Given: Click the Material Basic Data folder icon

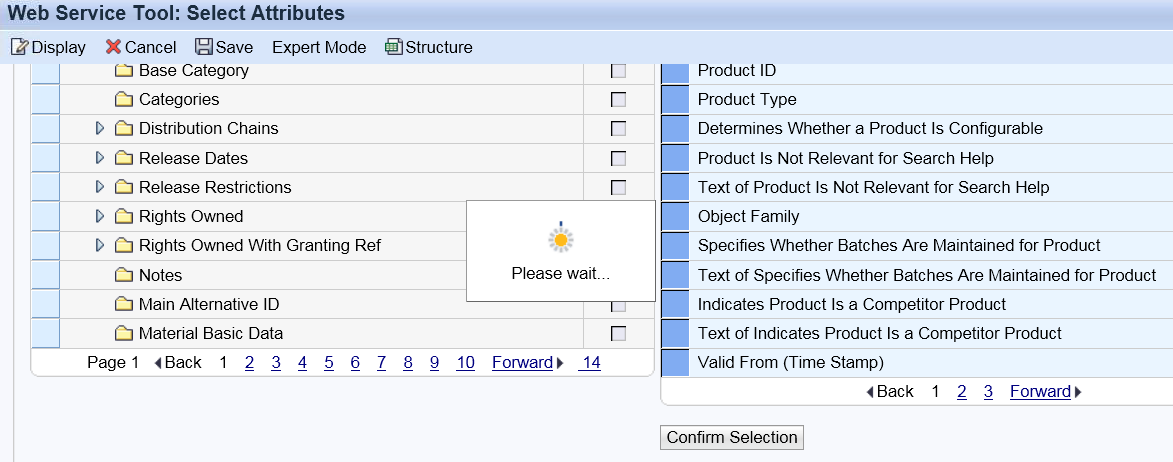Looking at the screenshot, I should 124,333.
